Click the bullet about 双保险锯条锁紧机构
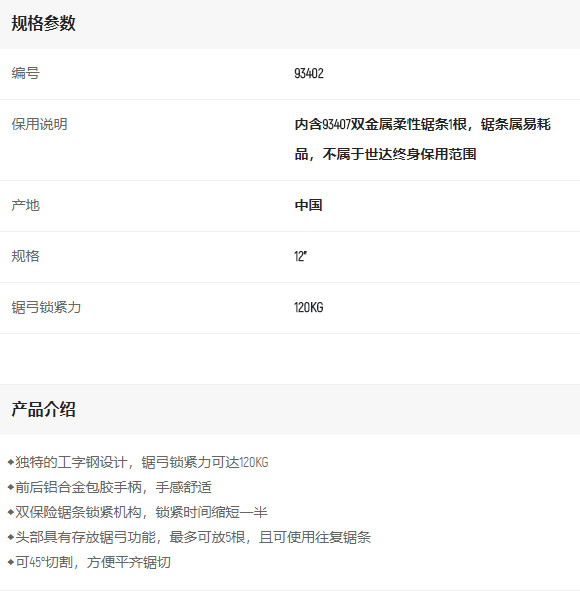580x603 pixels. [138, 512]
